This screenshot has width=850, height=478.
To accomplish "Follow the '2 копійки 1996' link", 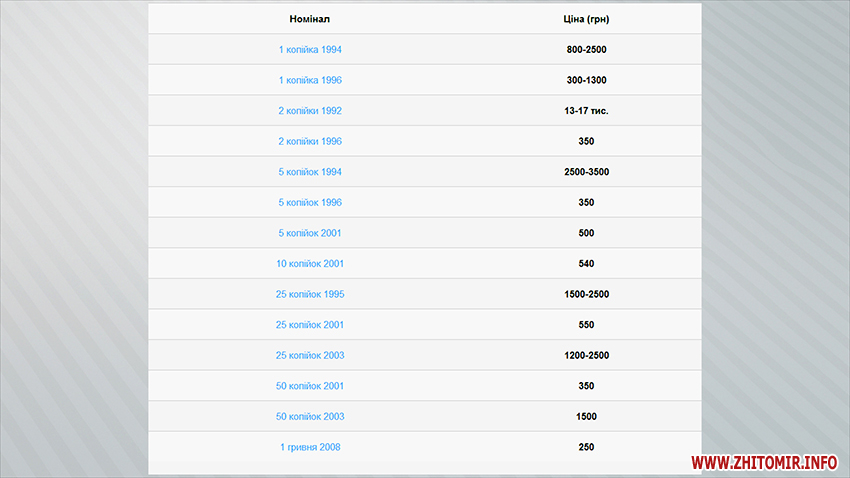I will point(310,141).
